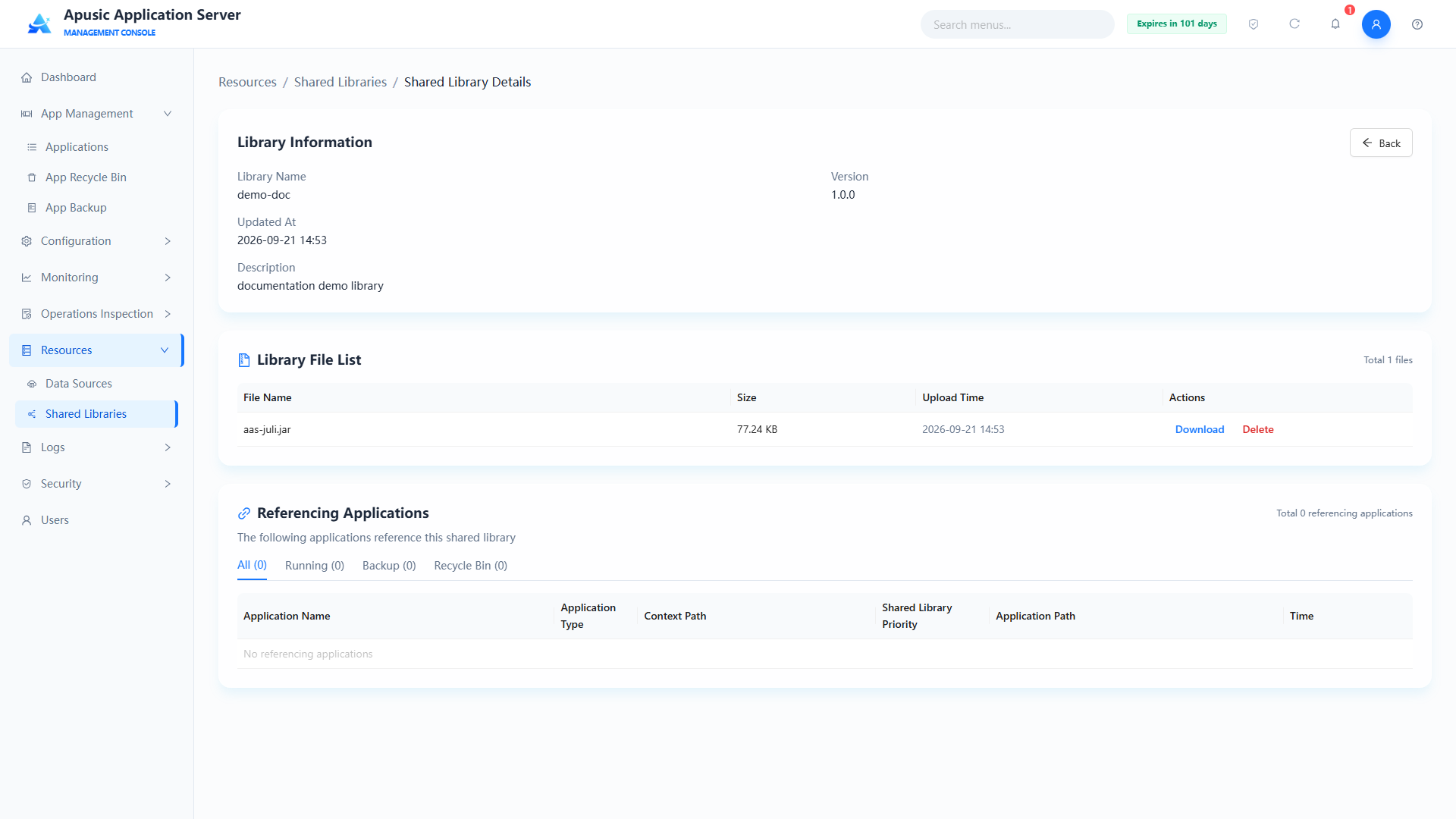
Task: Click the Dashboard home icon
Action: pos(27,77)
